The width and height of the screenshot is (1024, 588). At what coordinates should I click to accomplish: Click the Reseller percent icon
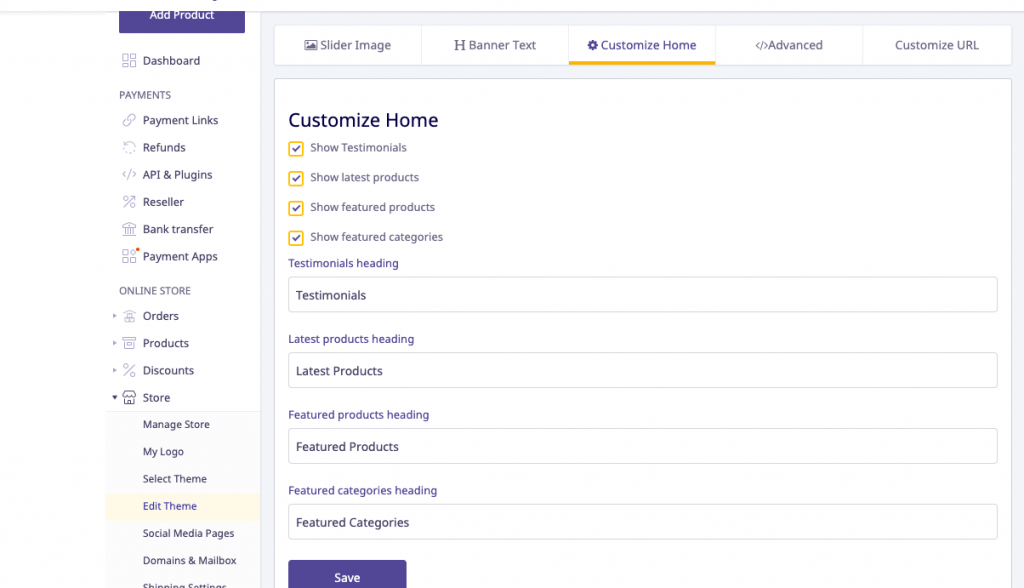click(129, 202)
